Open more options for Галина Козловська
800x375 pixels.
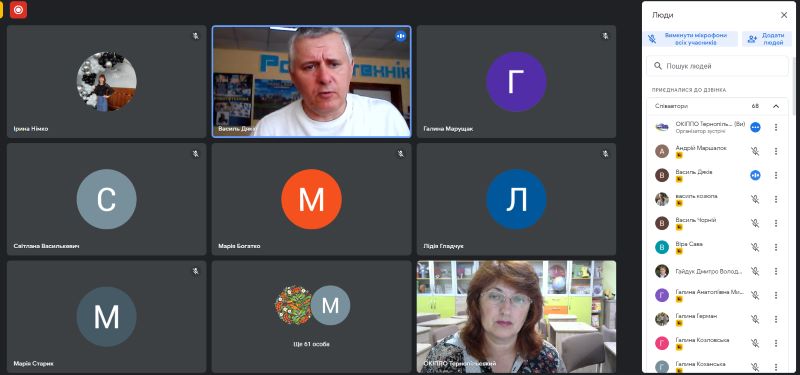pyautogui.click(x=776, y=343)
